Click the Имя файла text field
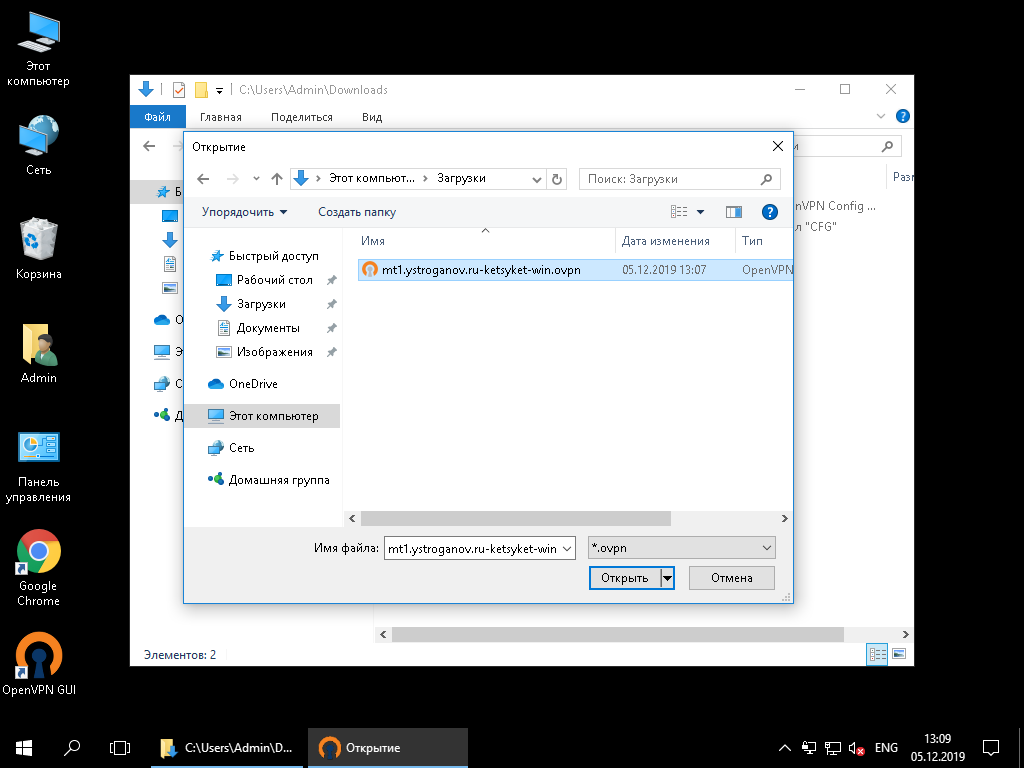The image size is (1024, 768). pos(472,549)
